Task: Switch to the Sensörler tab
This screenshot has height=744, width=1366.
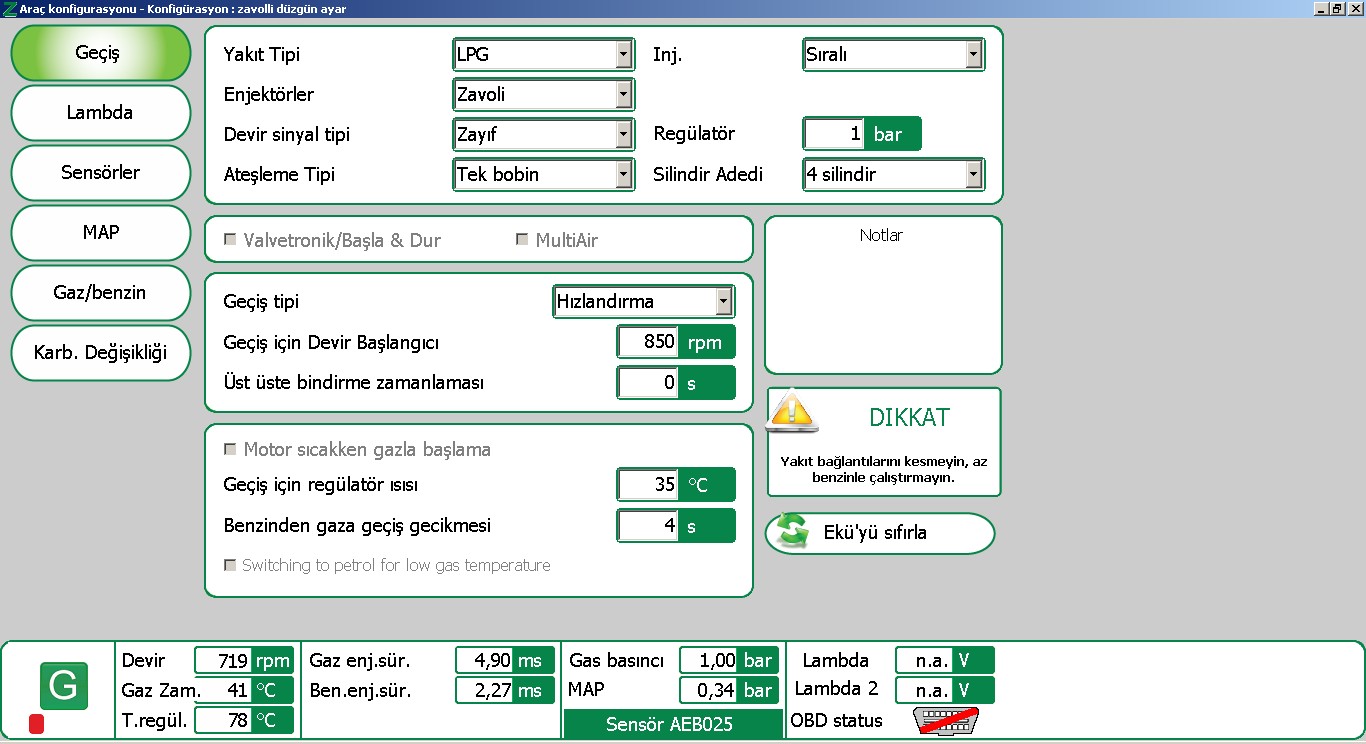Action: click(100, 172)
